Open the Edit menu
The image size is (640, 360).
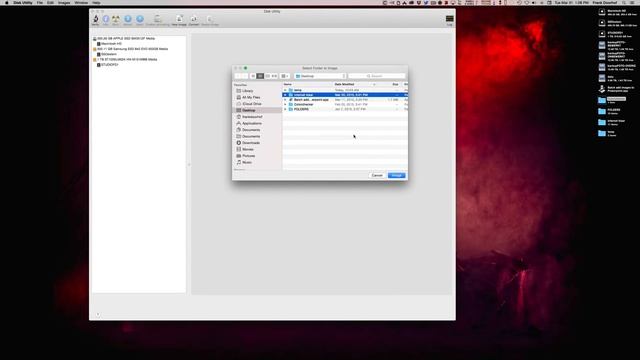50,2
